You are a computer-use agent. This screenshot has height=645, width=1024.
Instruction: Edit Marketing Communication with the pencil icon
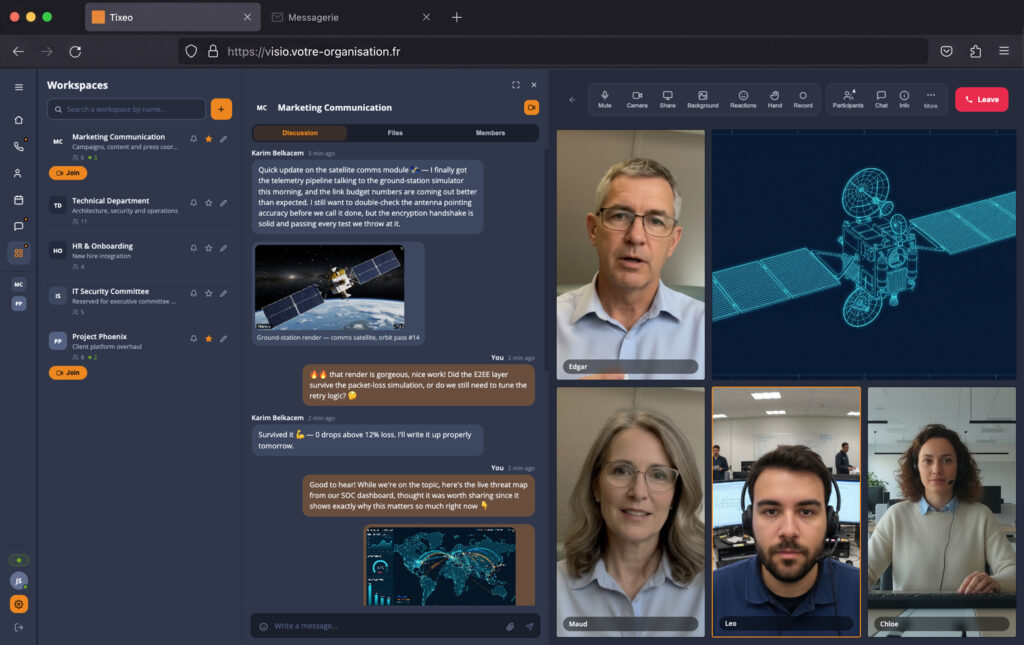pos(223,138)
